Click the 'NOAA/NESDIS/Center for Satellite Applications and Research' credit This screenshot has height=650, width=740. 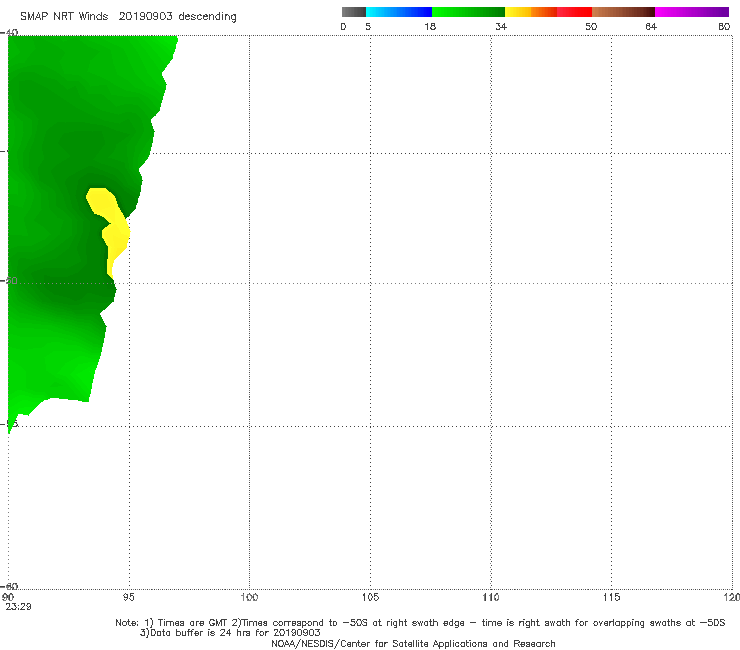point(413,643)
